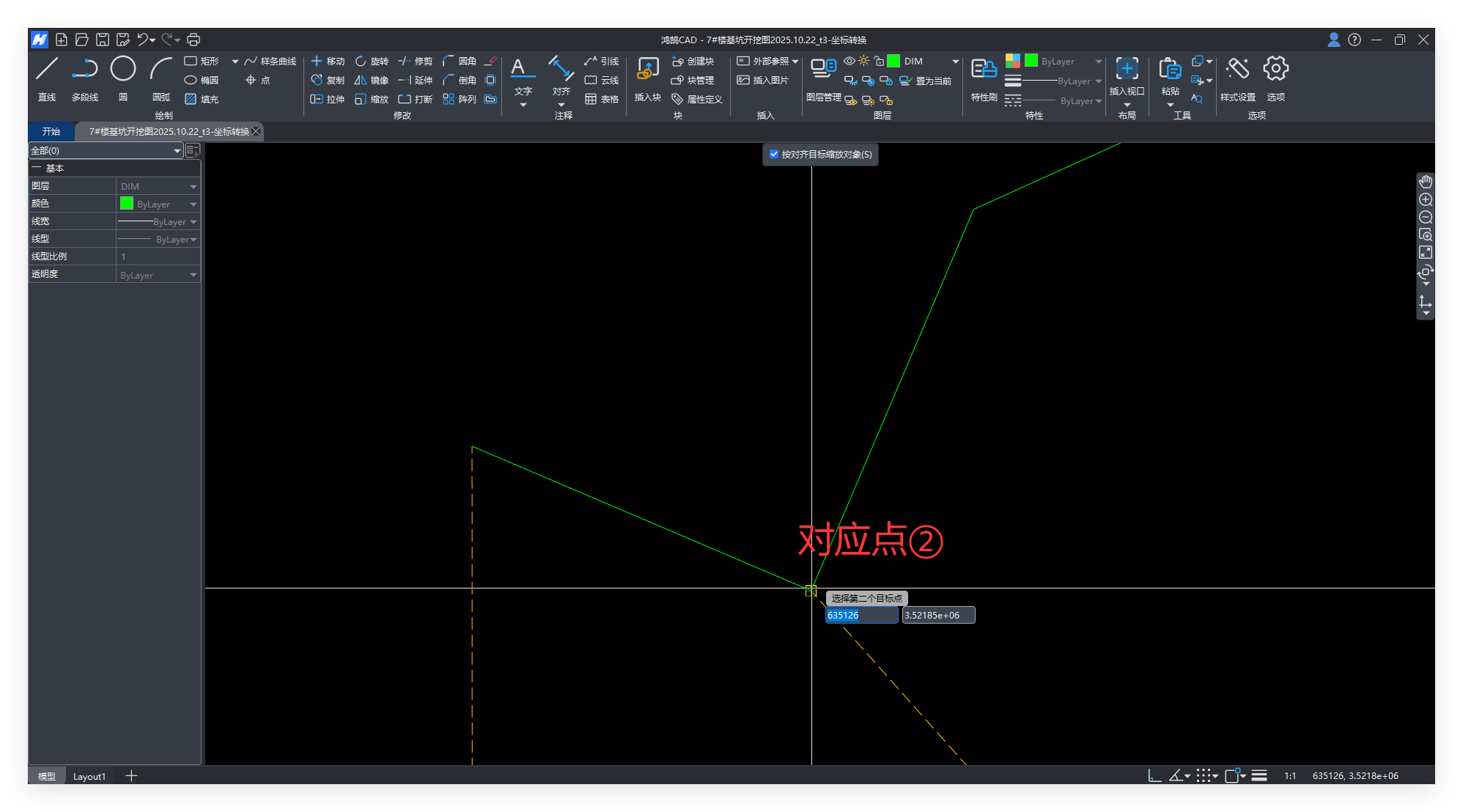
Task: Click the Insert Viewport (插入视口) icon
Action: [1127, 70]
